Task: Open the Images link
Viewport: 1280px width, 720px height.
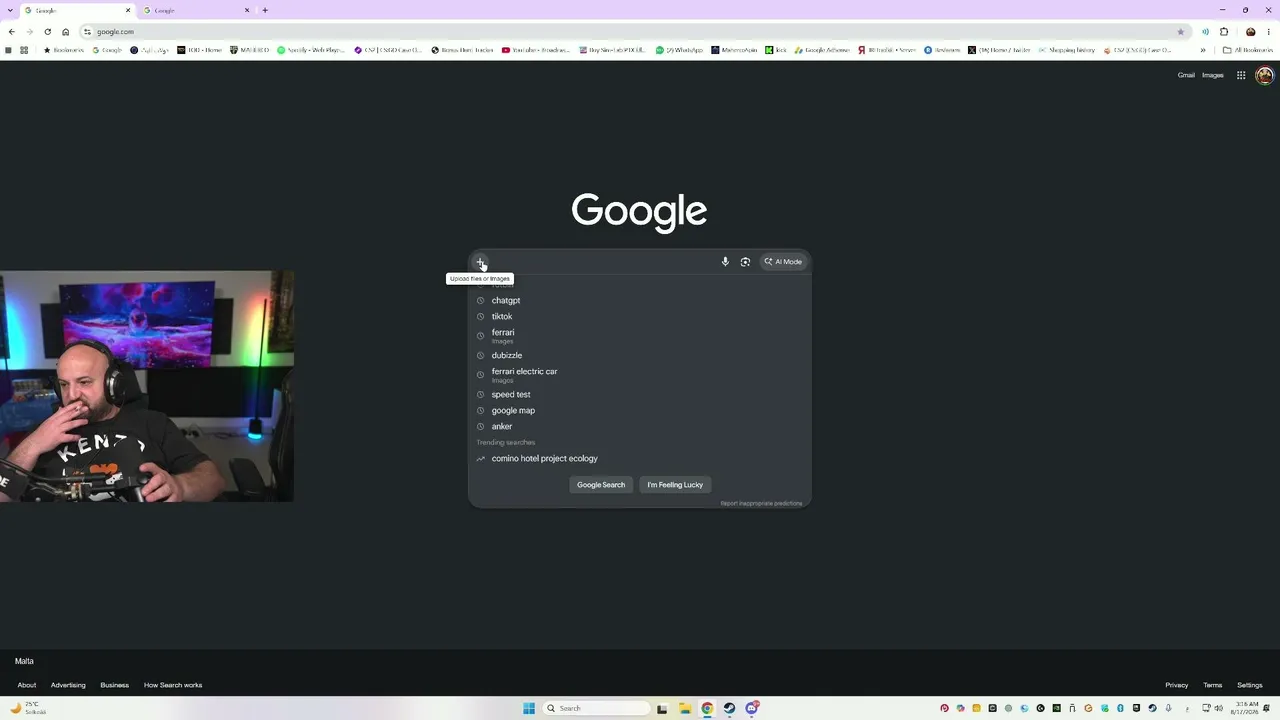Action: point(1213,75)
